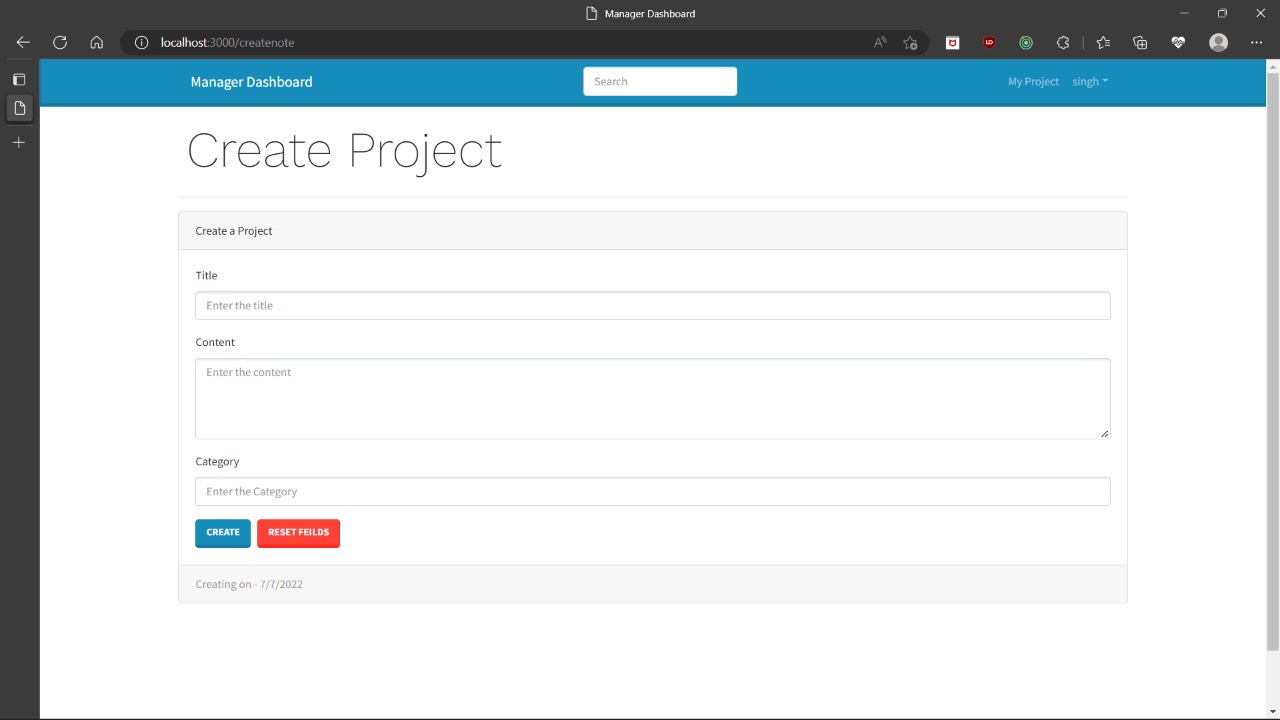Click the 'Create a Project' card header

653,231
